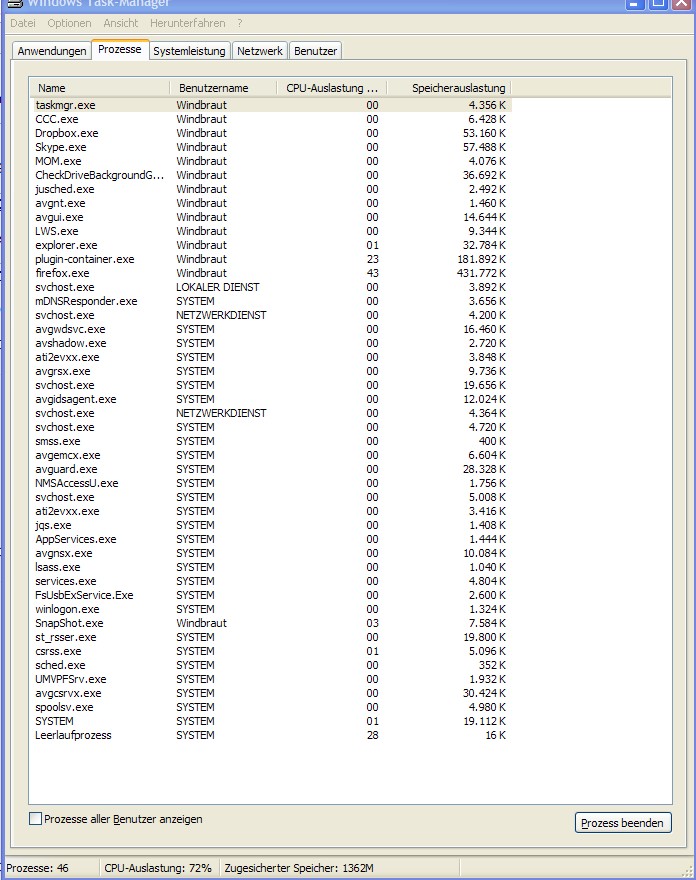The image size is (696, 880).
Task: Select the SnapShot.exe process
Action: click(271, 624)
